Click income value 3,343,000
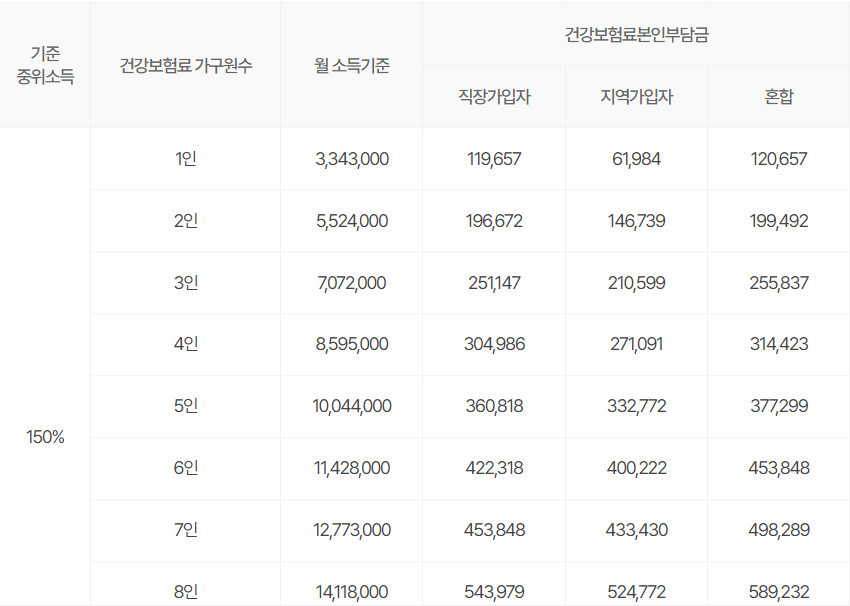 351,159
